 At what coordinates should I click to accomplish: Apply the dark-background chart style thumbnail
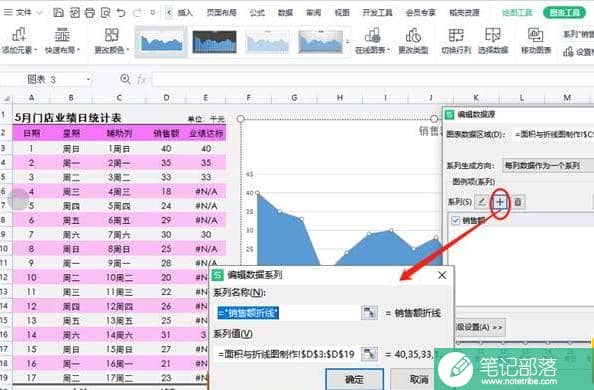coord(214,42)
